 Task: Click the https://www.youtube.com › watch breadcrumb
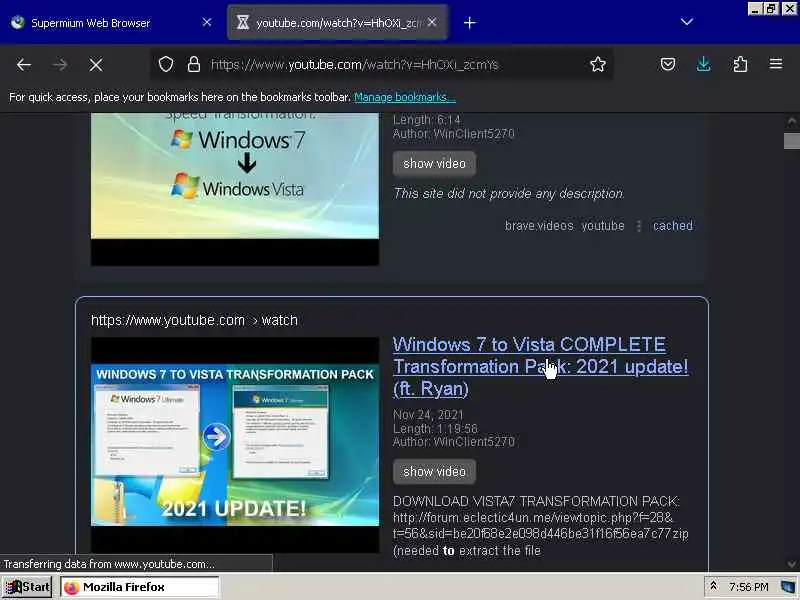click(x=194, y=320)
